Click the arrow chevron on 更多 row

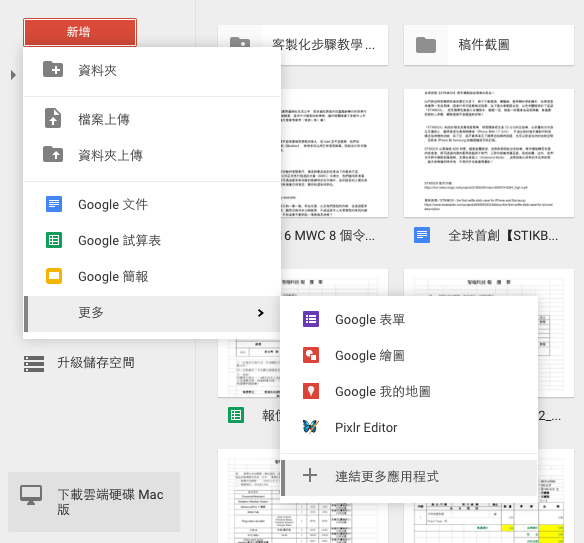[x=261, y=313]
